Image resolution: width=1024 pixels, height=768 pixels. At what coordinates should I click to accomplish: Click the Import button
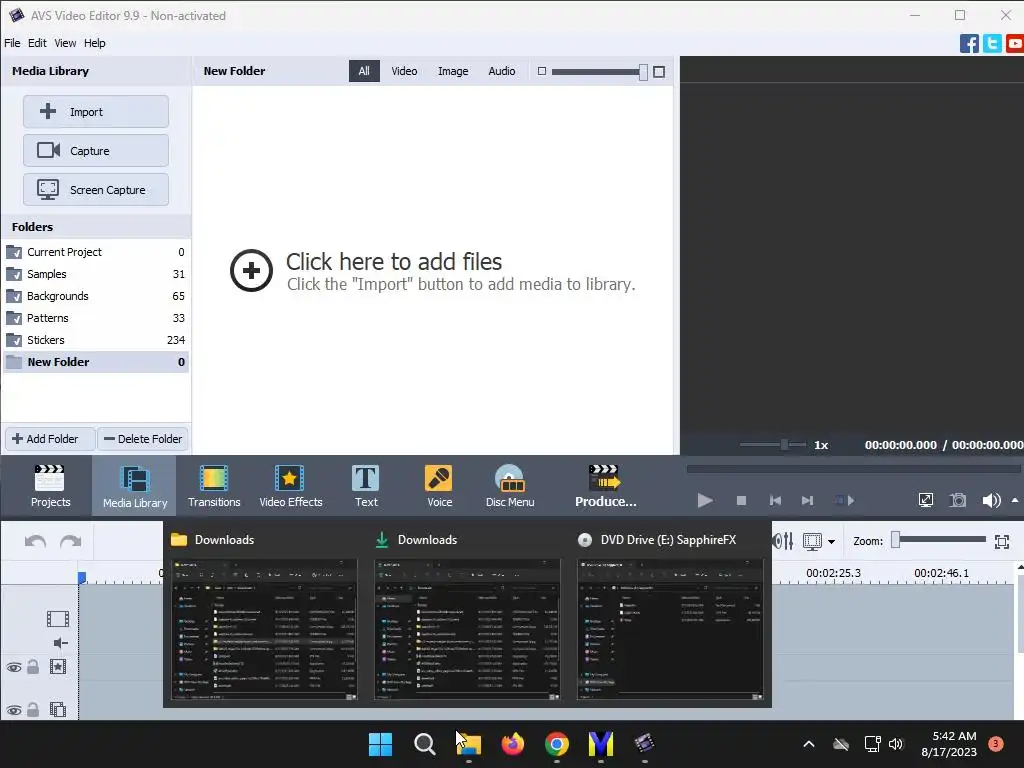[x=96, y=112]
